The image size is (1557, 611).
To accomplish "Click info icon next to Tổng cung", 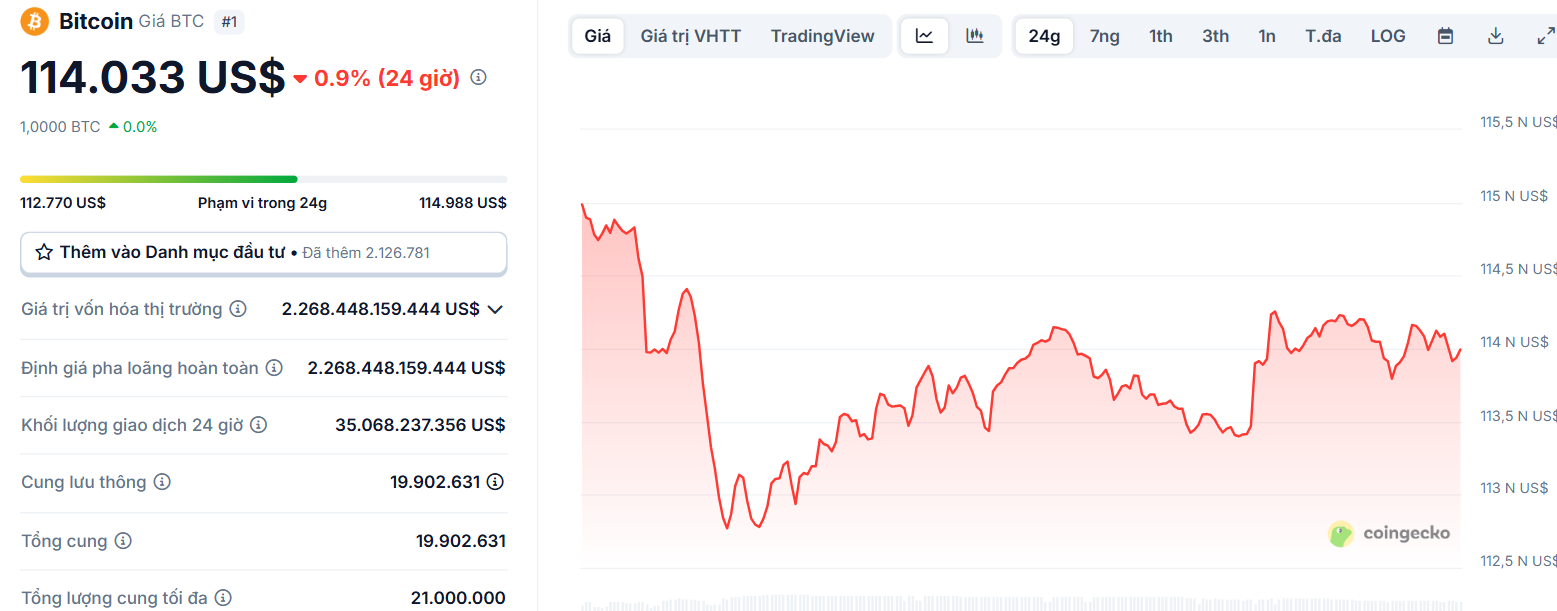I will (x=123, y=541).
